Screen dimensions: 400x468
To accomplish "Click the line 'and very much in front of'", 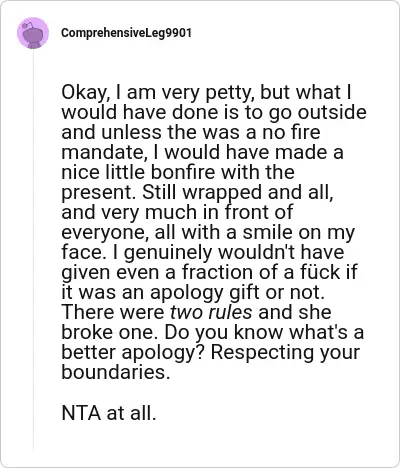I will (x=177, y=213).
